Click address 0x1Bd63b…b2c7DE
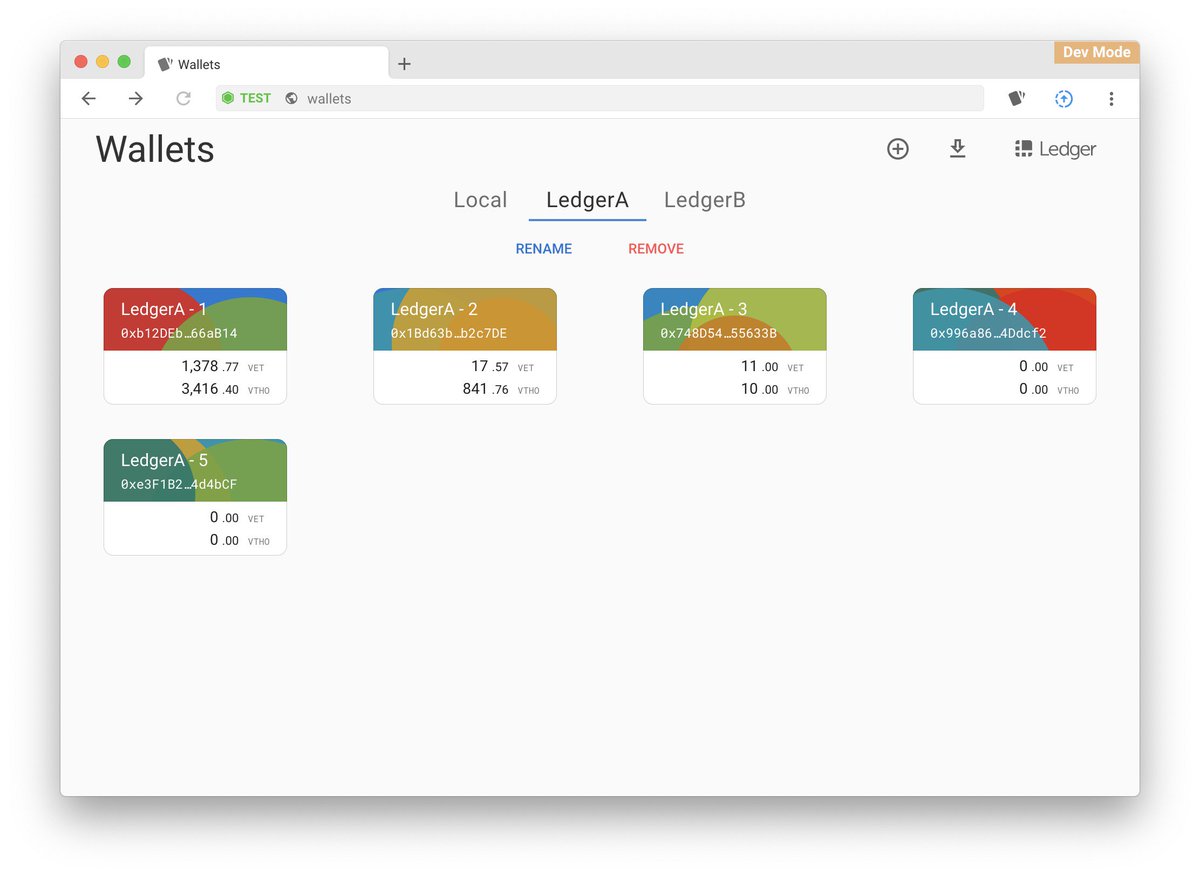The height and width of the screenshot is (876, 1200). click(x=449, y=333)
